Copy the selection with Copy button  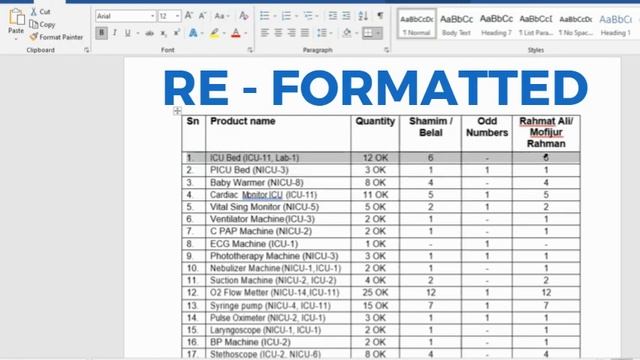(x=42, y=24)
